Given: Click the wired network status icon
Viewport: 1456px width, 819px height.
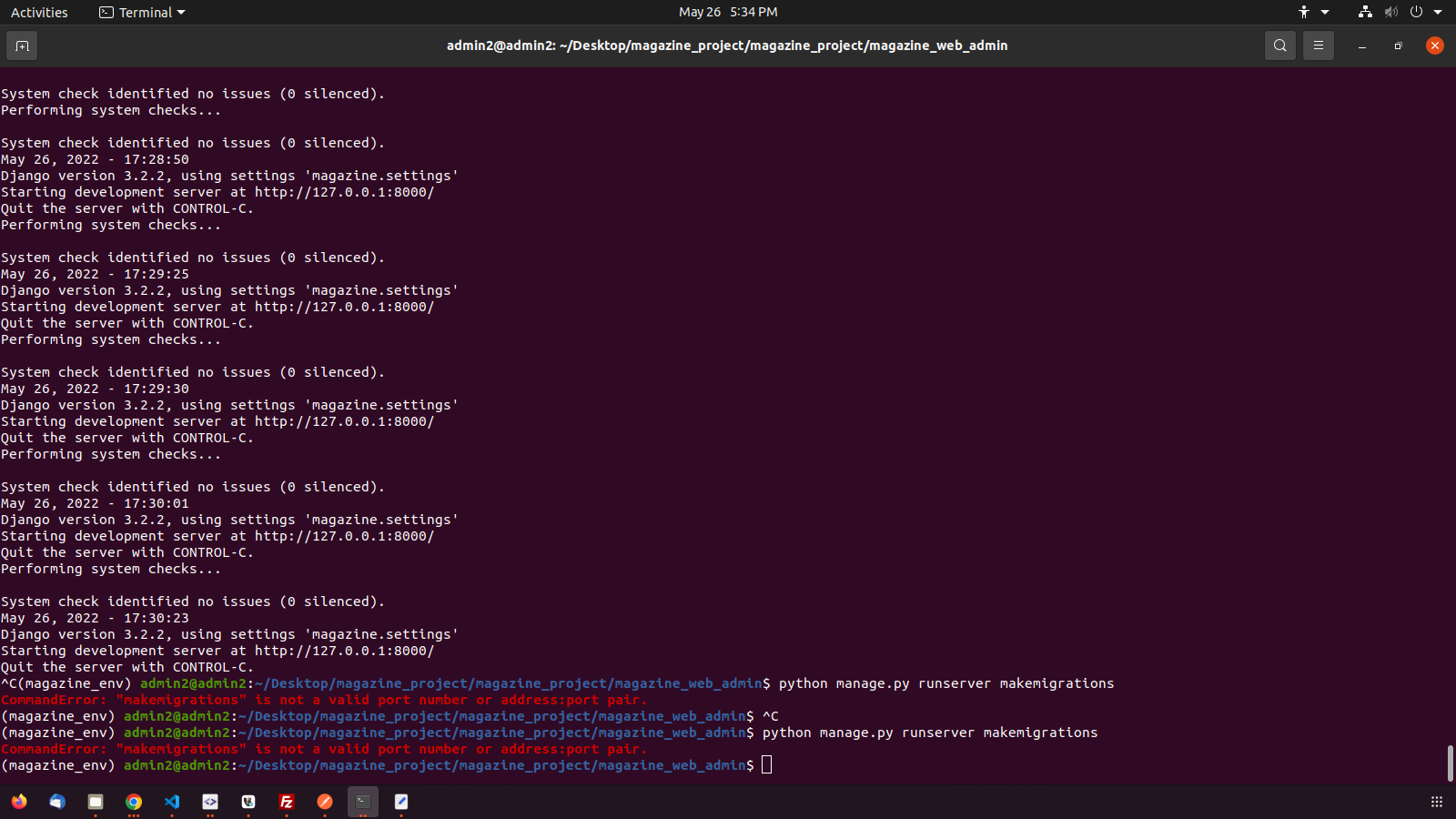Looking at the screenshot, I should pos(1364,13).
